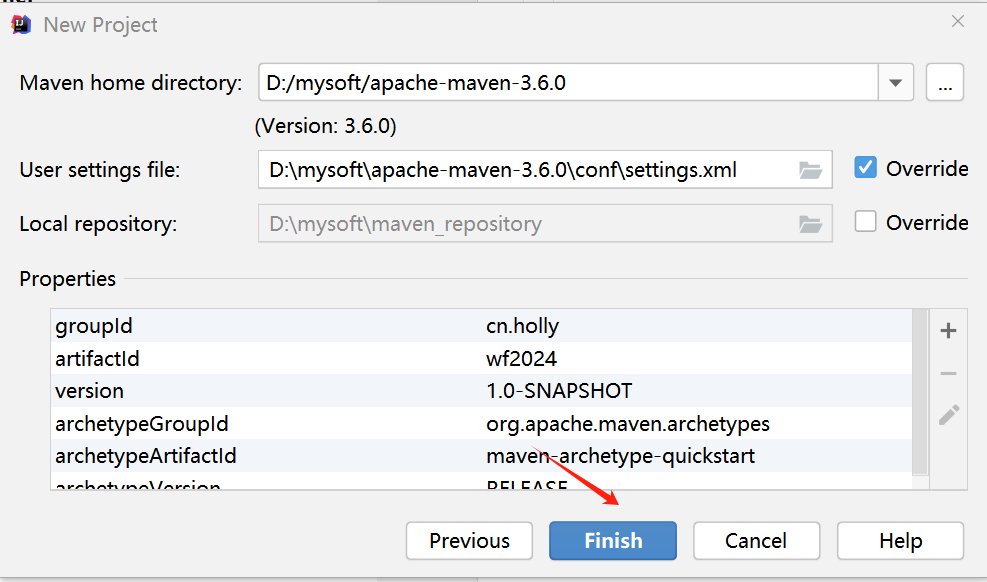Add a new property with plus icon

[949, 331]
